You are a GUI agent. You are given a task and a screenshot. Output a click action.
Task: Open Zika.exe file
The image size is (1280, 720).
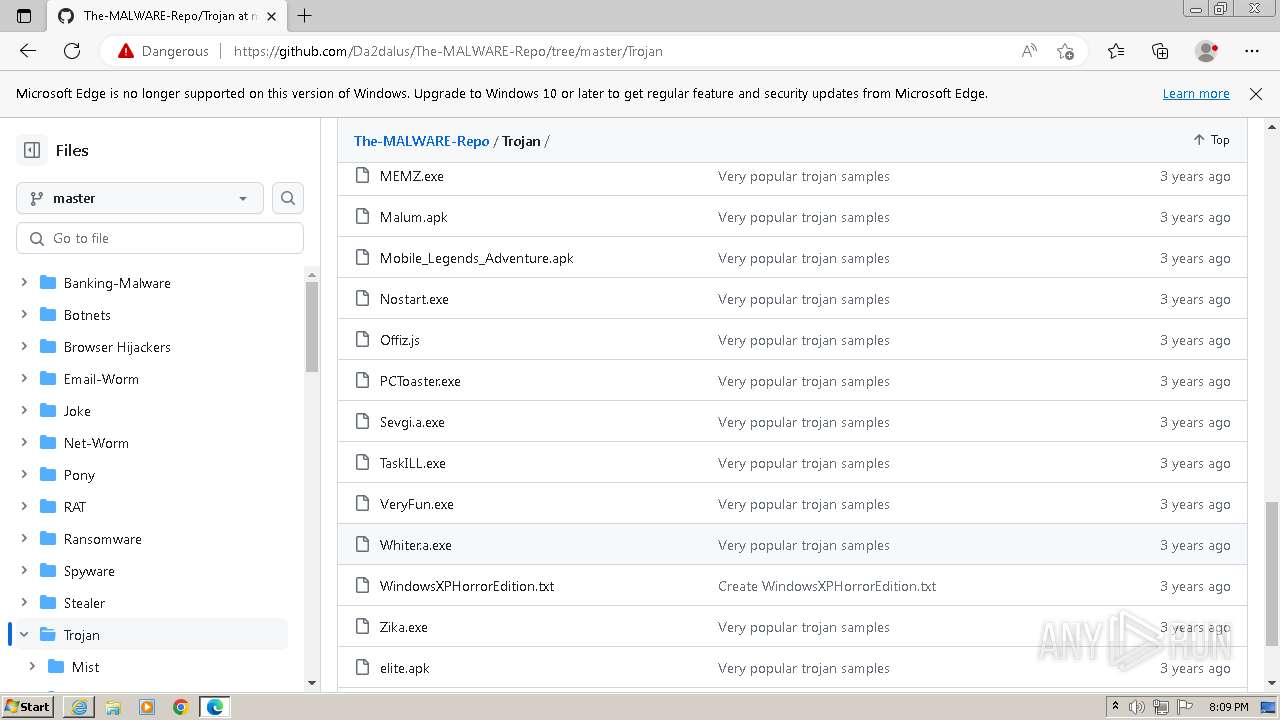click(x=403, y=627)
